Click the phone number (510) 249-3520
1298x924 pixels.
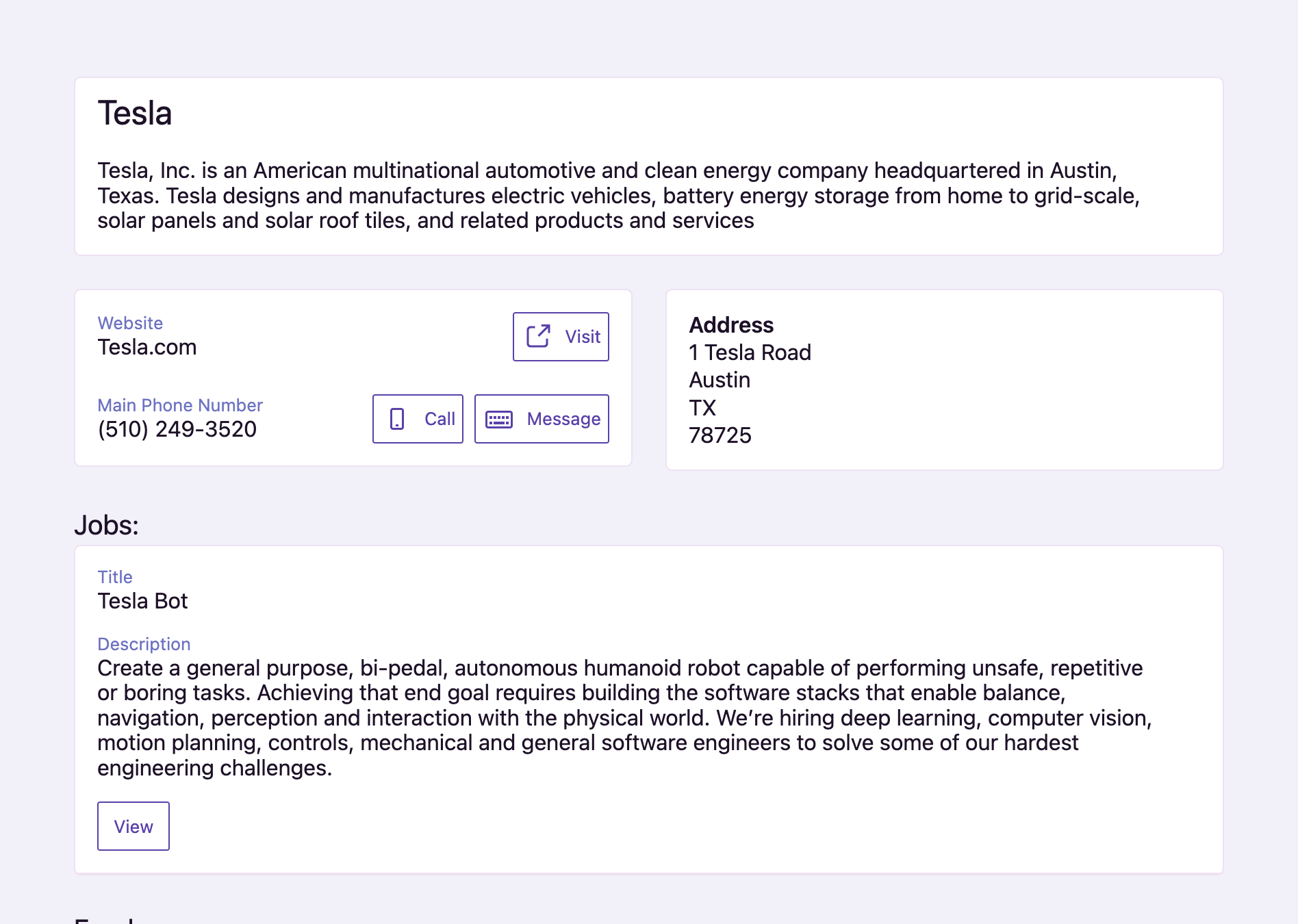(177, 429)
